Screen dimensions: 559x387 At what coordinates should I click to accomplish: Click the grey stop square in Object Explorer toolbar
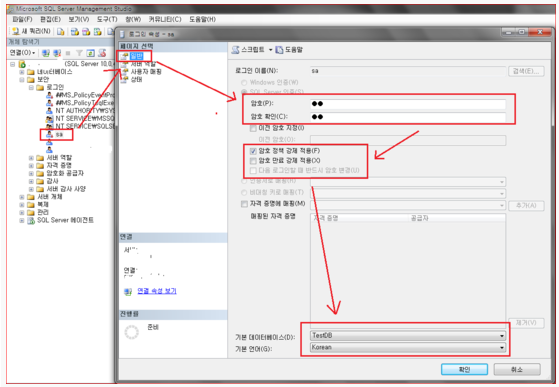tap(68, 53)
